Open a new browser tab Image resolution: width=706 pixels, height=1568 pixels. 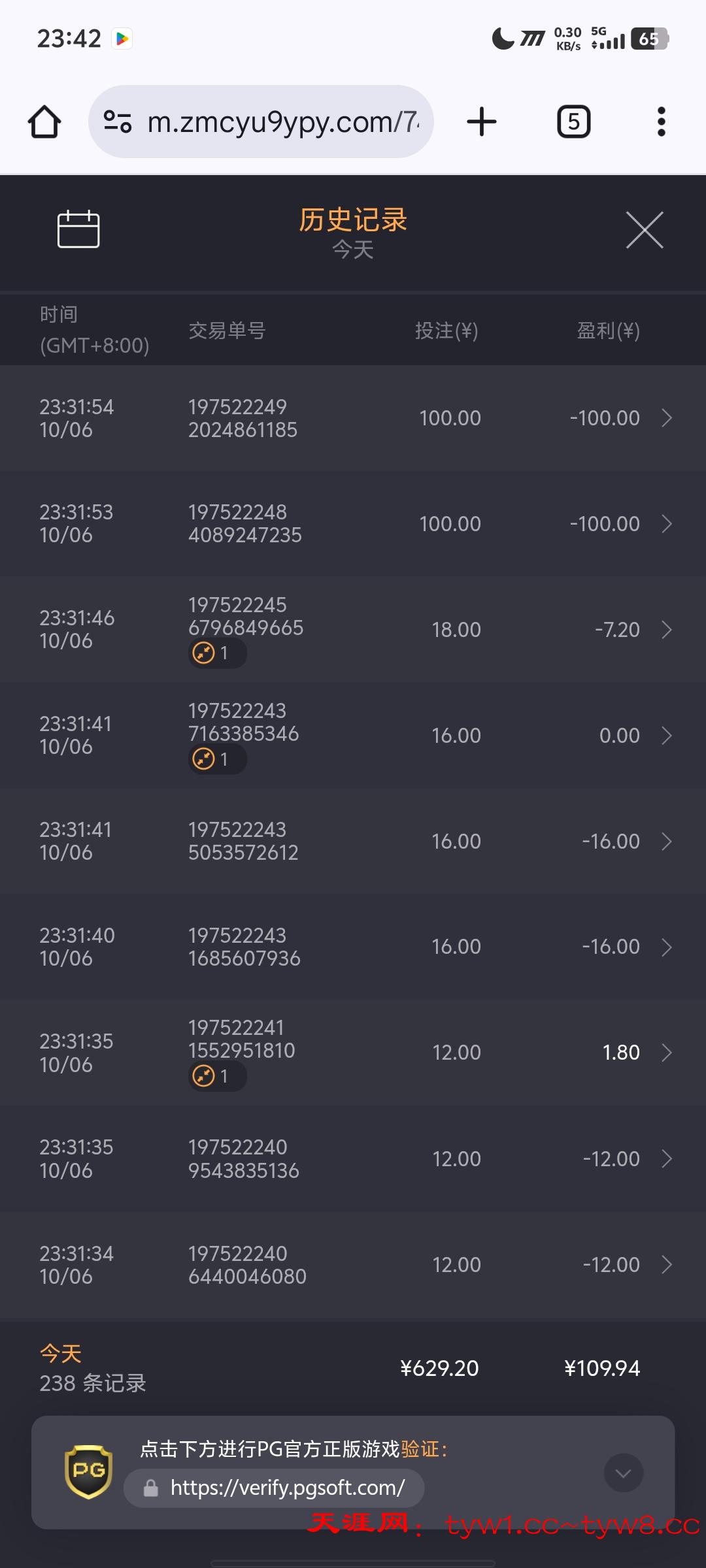(482, 122)
